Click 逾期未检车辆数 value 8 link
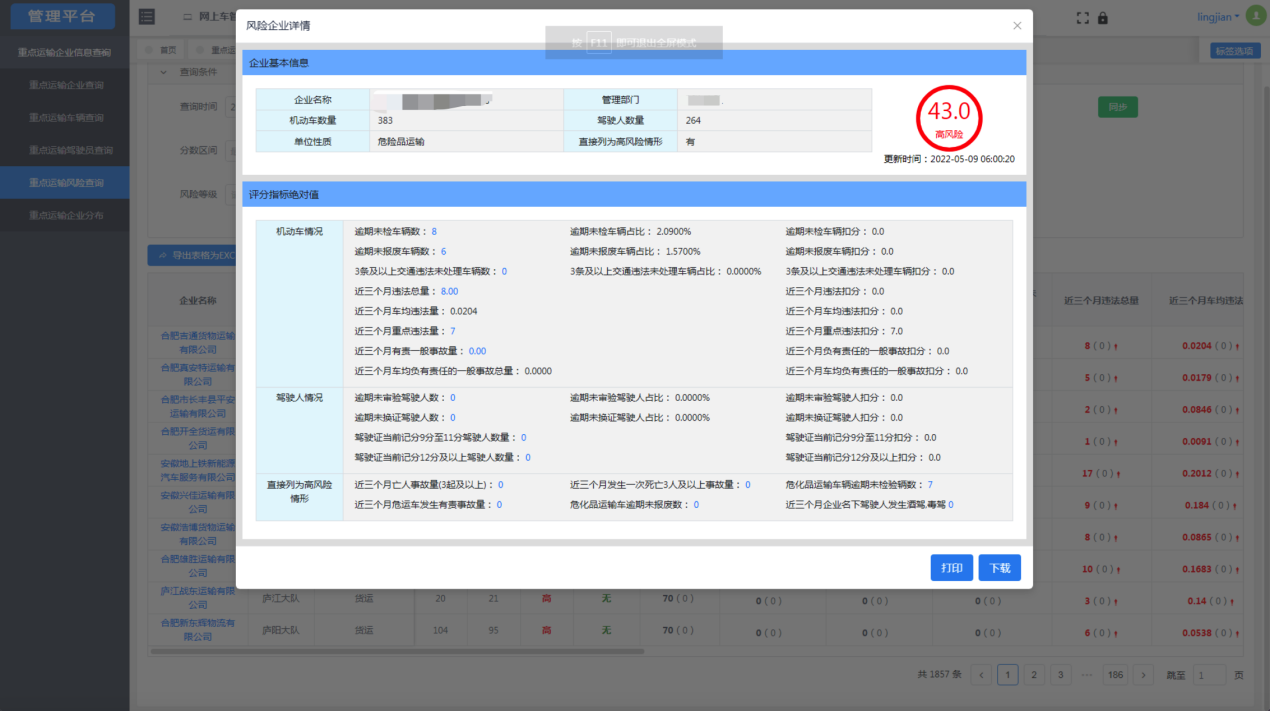 point(434,232)
